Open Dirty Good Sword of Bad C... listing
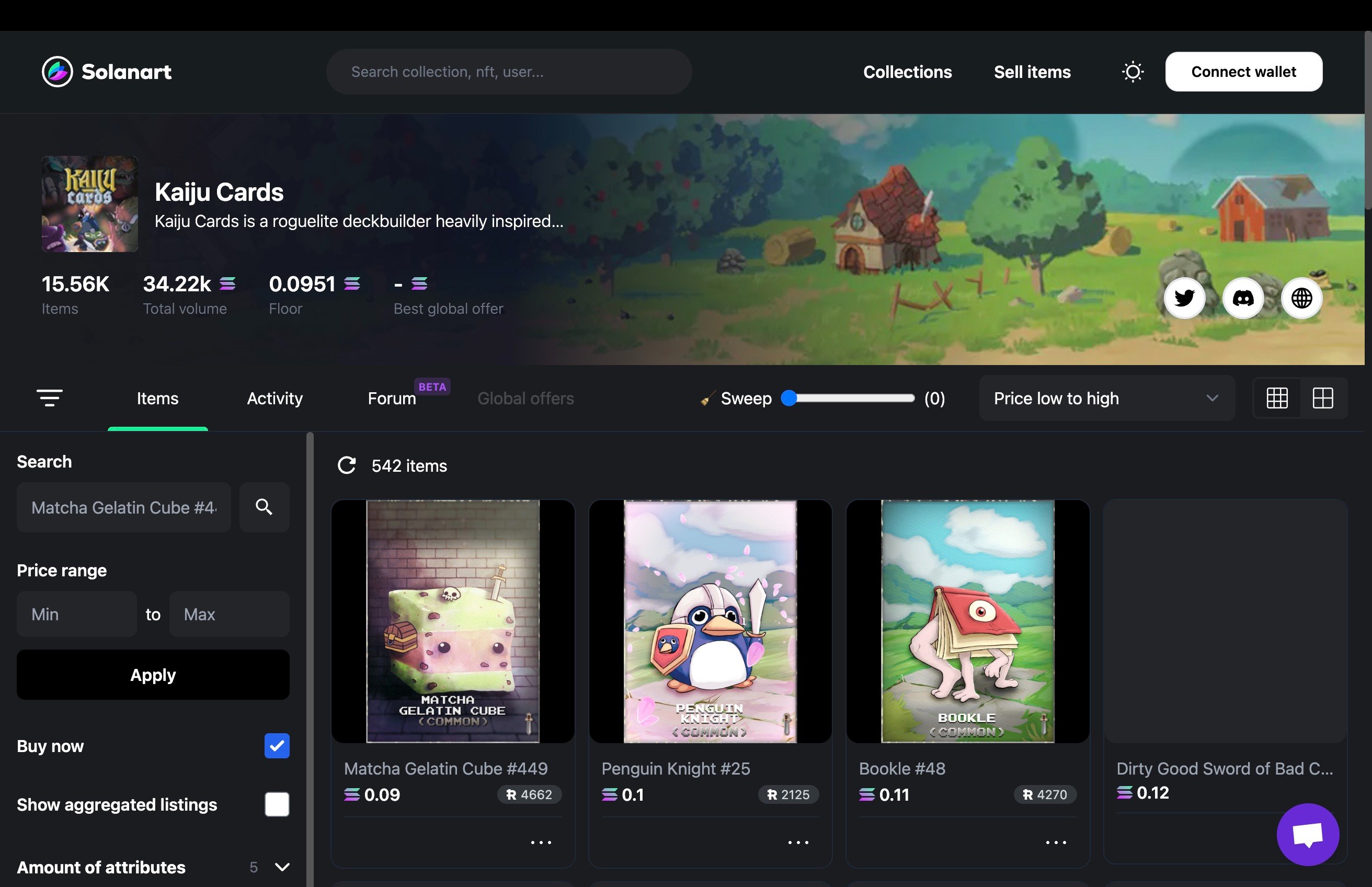 (1225, 768)
